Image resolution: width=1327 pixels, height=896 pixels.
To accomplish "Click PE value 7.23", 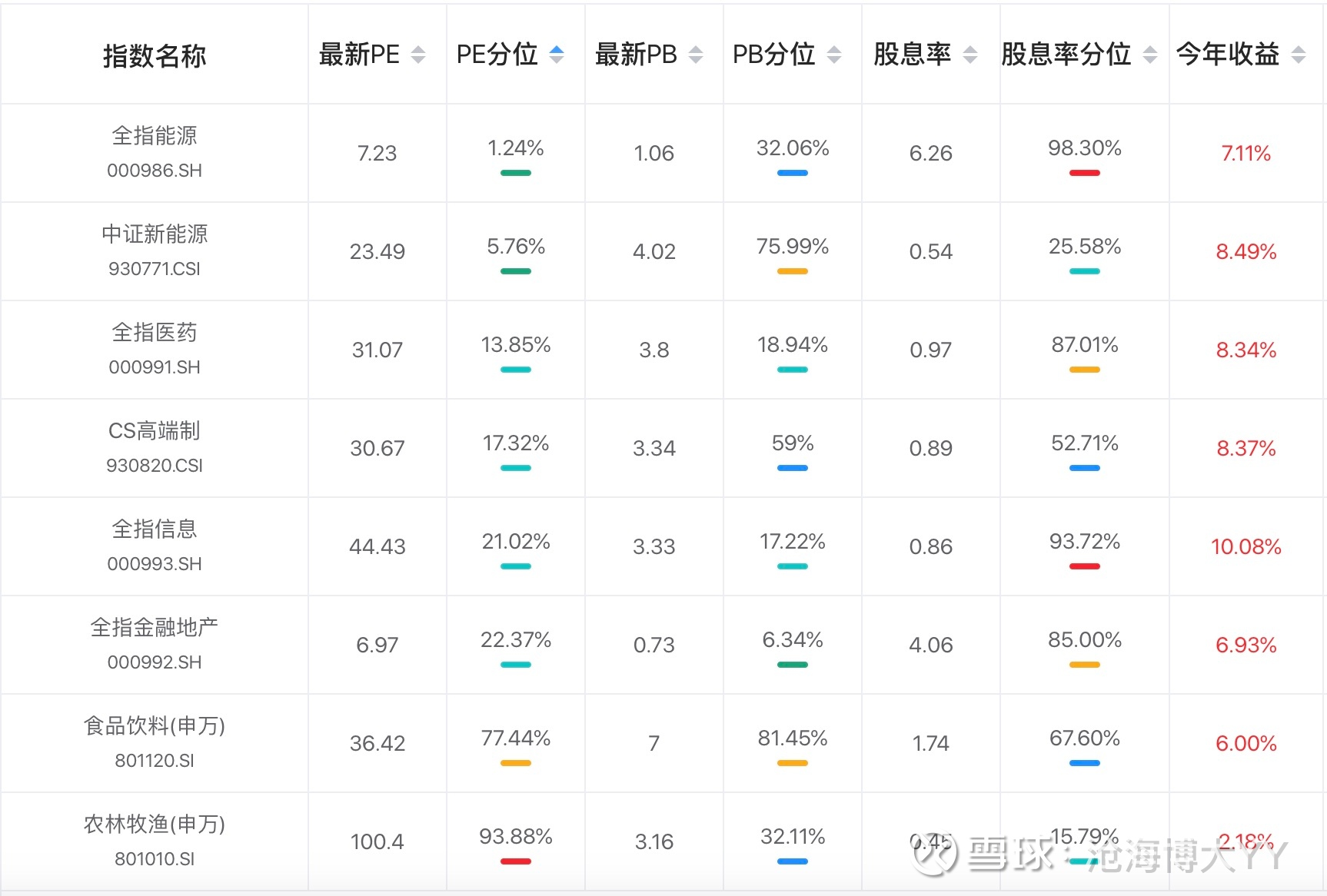I will tap(377, 154).
